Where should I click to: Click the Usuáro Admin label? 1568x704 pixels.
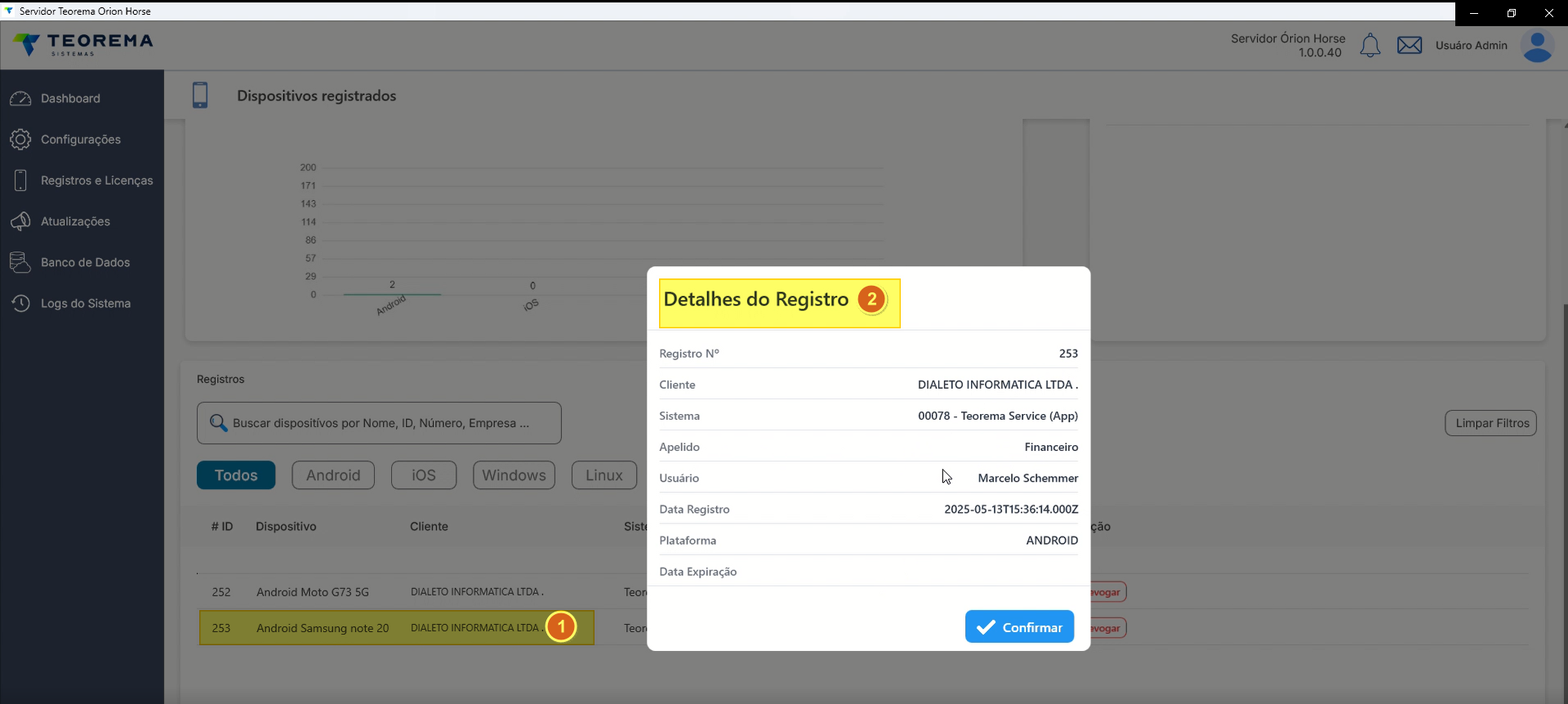[1472, 46]
